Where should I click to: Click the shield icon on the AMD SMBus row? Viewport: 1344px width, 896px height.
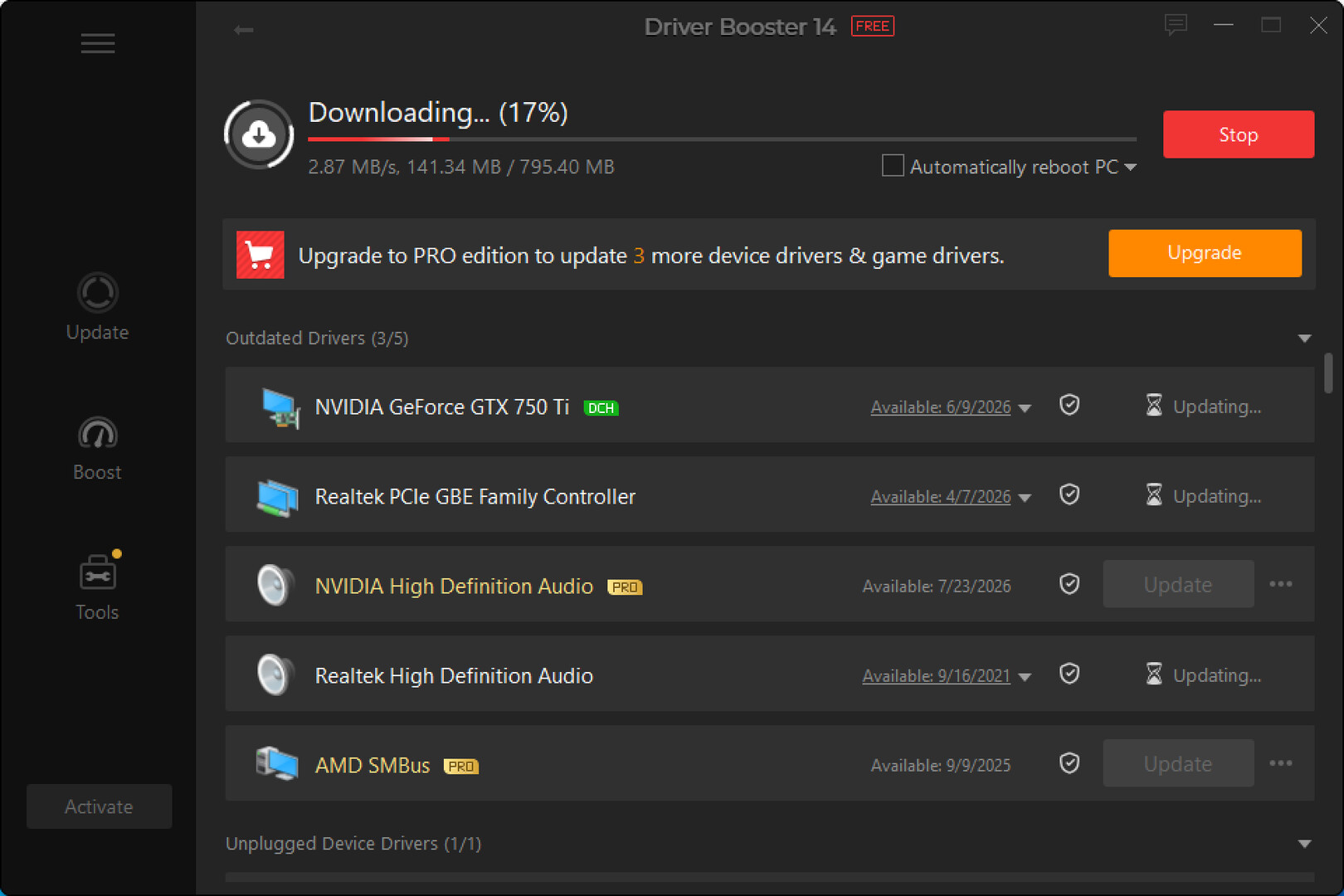coord(1069,763)
